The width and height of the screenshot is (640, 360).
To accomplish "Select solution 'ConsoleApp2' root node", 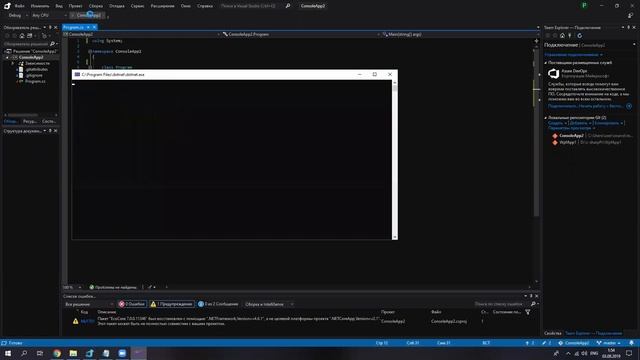I will [31, 51].
